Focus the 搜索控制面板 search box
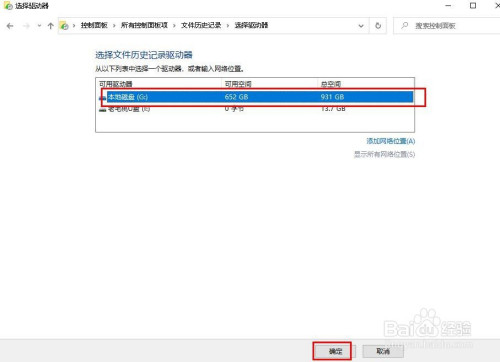The image size is (500, 362). tap(447, 26)
